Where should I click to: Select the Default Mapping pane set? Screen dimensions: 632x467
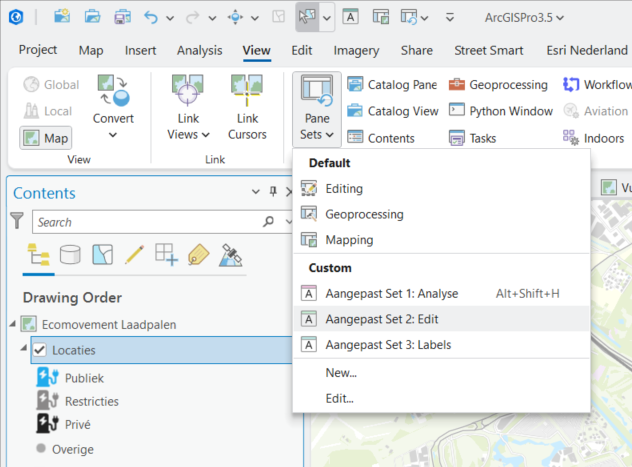349,240
